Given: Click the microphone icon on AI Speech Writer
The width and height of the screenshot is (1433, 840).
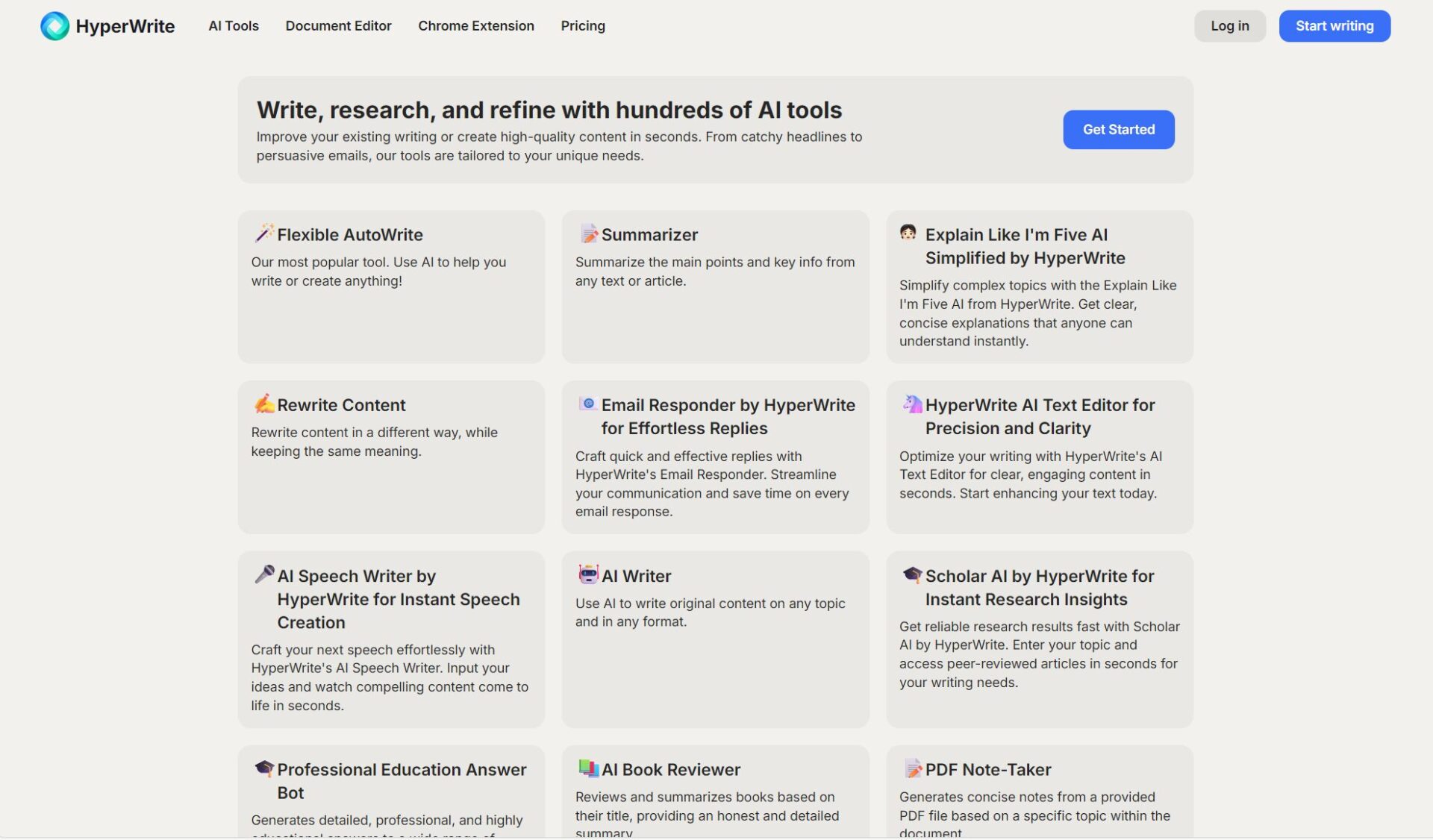Looking at the screenshot, I should 263,574.
